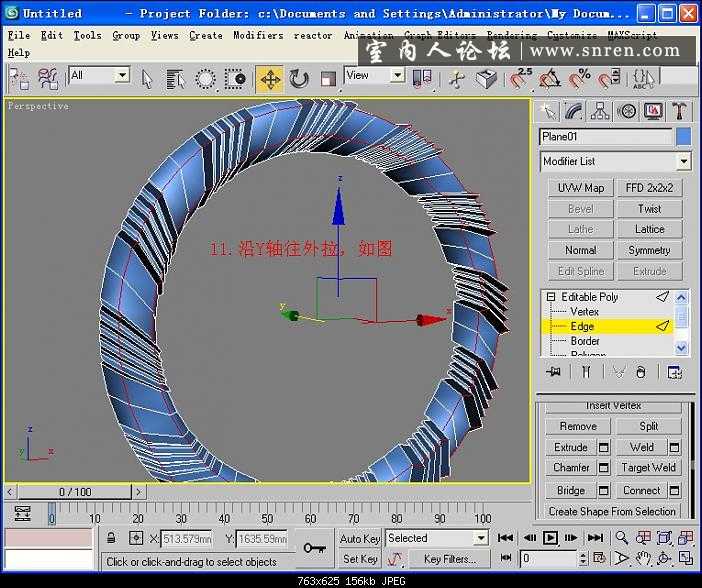Click the blue object color swatch
The image size is (702, 588).
683,136
